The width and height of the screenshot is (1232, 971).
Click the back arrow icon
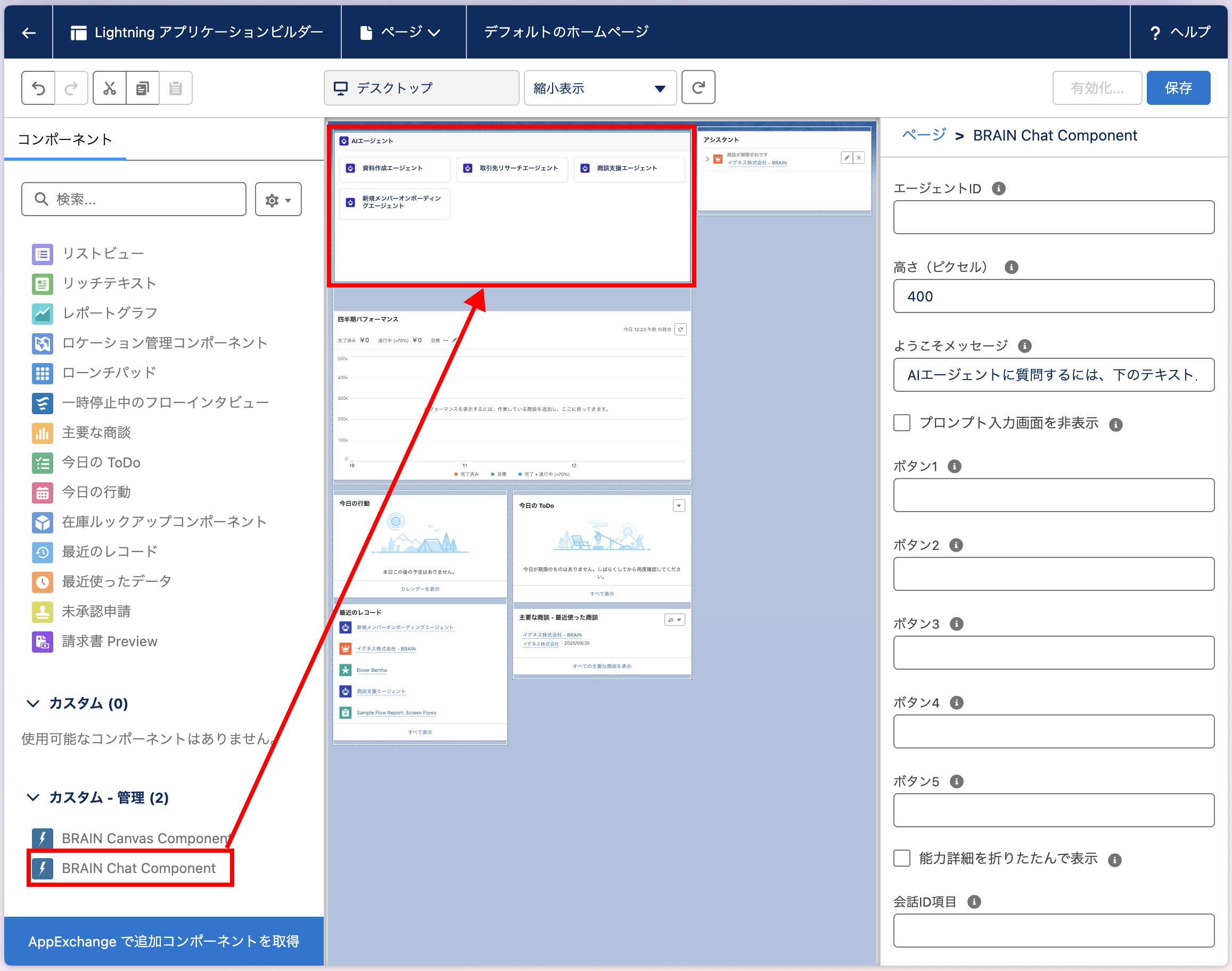click(x=28, y=32)
